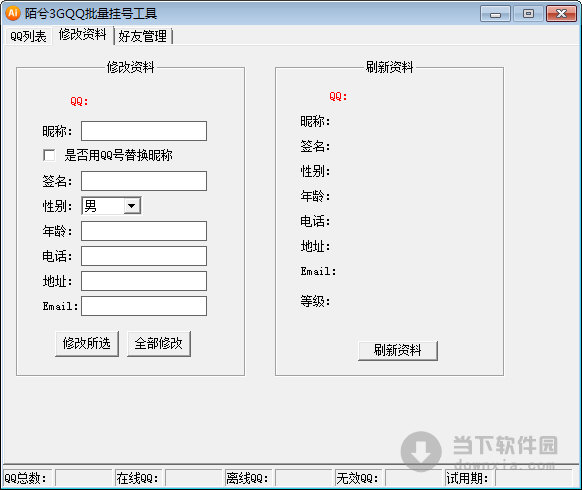
Task: Click the 昵称: label in 刷新资料 group
Action: point(315,121)
